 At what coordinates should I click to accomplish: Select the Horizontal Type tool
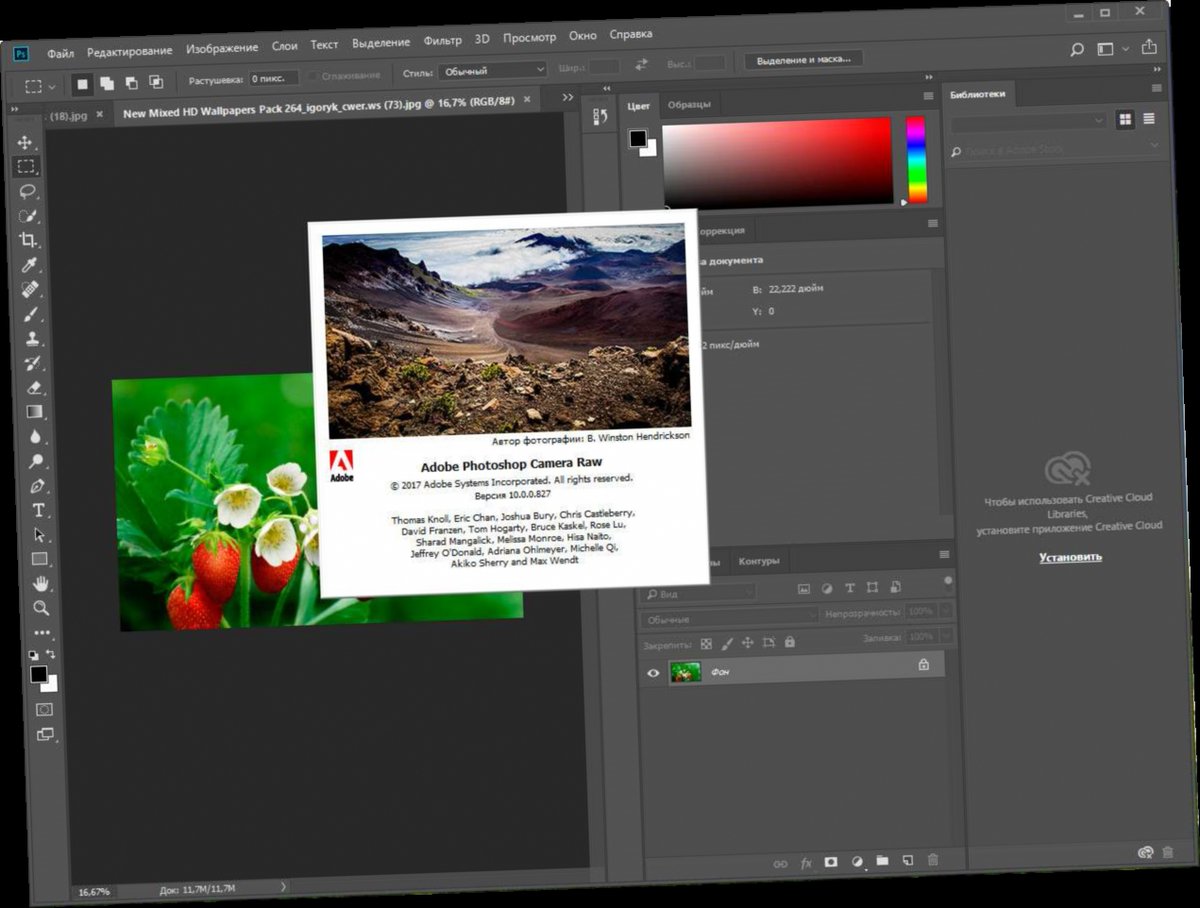click(x=39, y=510)
